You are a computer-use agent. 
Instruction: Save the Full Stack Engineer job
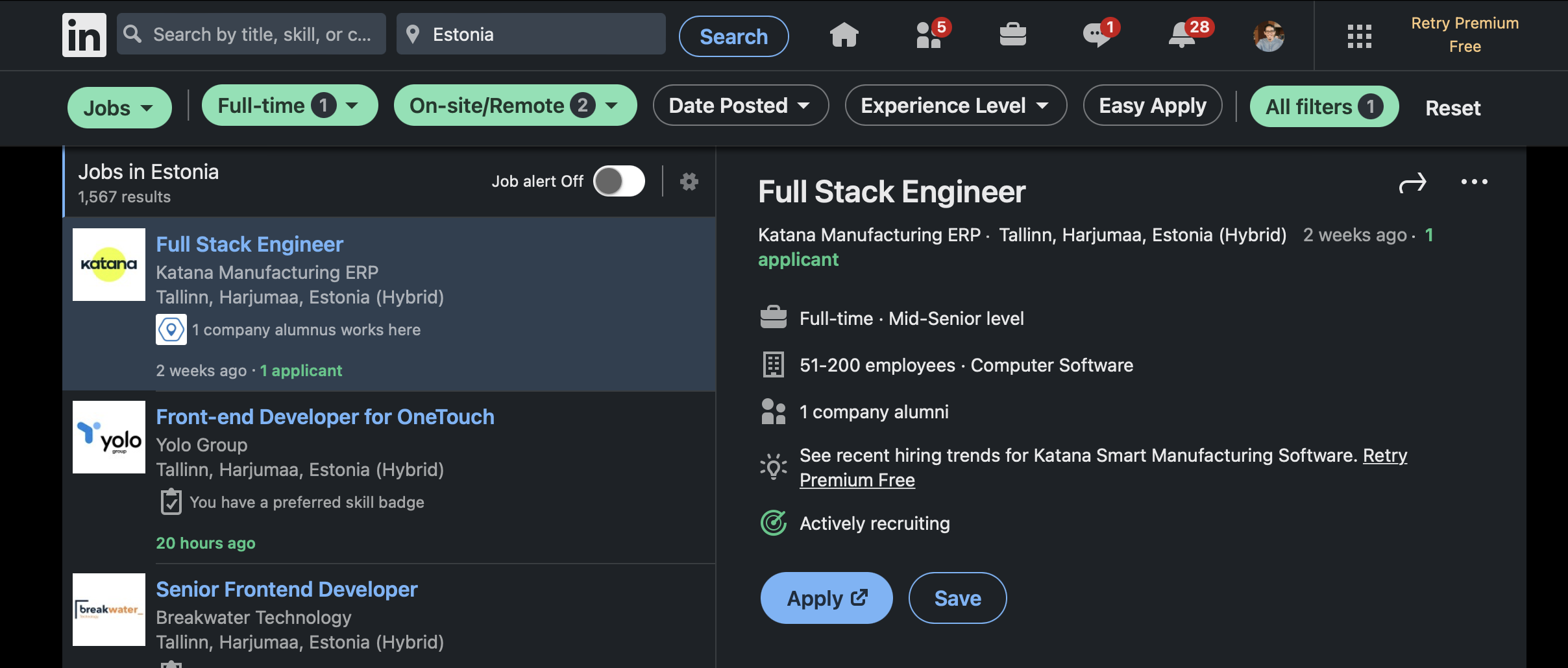(957, 598)
